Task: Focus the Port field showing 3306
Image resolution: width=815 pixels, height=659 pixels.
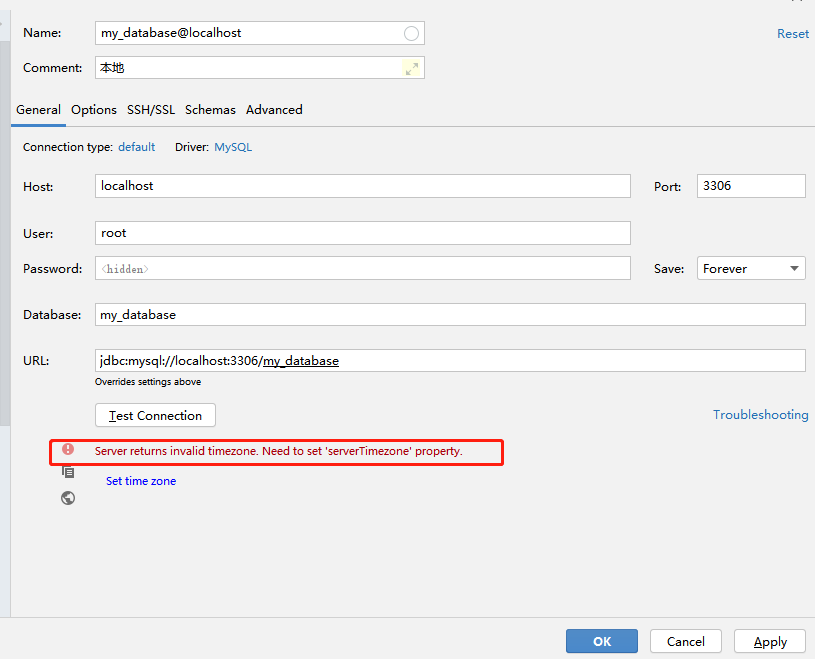Action: click(751, 186)
